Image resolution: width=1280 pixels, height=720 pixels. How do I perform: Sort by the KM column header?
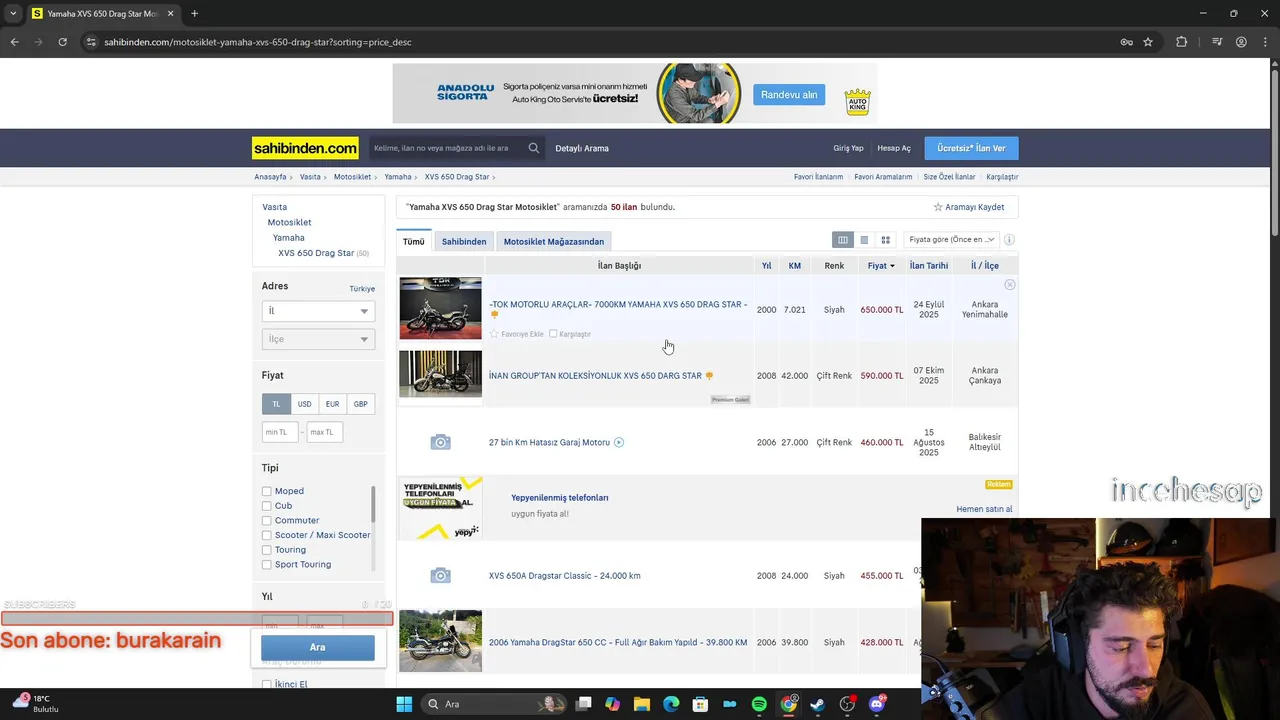794,266
